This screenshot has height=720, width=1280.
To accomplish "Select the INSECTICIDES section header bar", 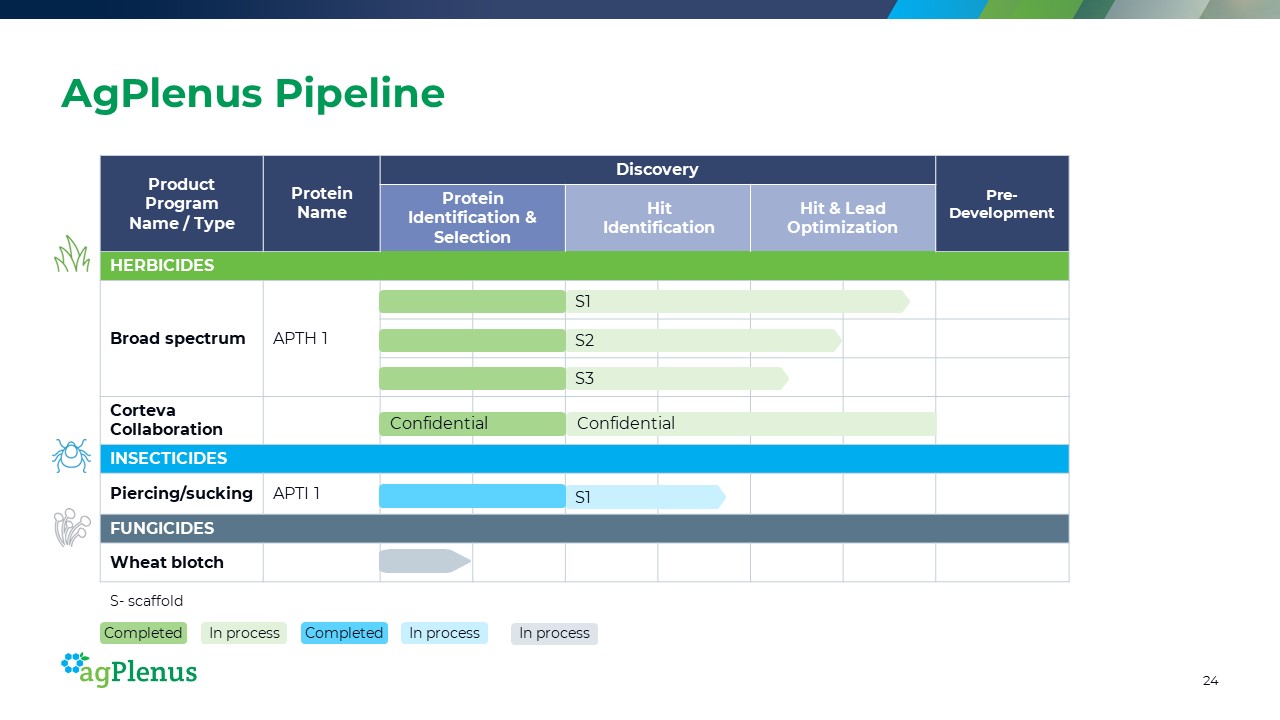I will pyautogui.click(x=584, y=459).
